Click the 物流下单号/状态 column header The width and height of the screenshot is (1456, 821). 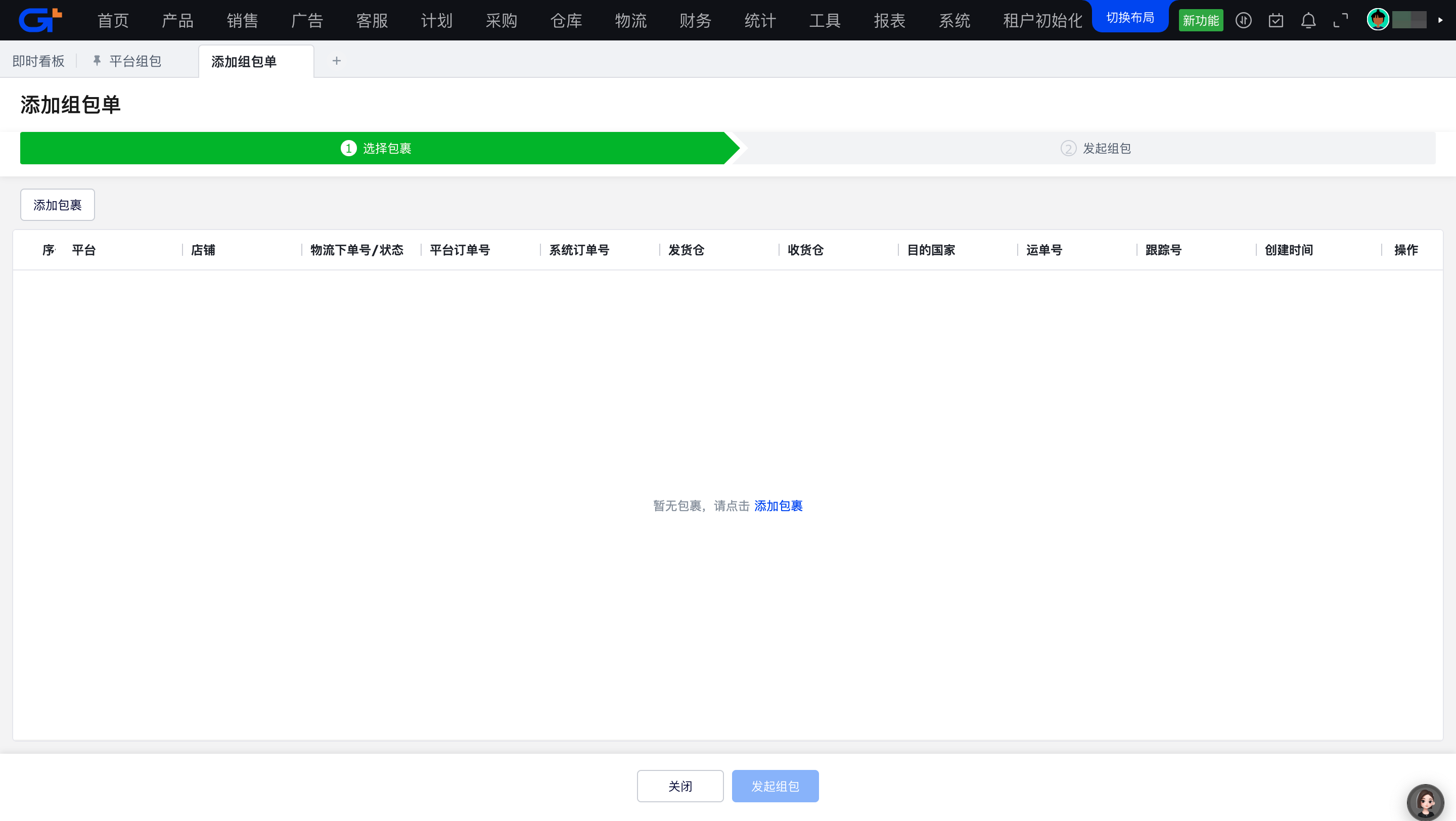(356, 250)
